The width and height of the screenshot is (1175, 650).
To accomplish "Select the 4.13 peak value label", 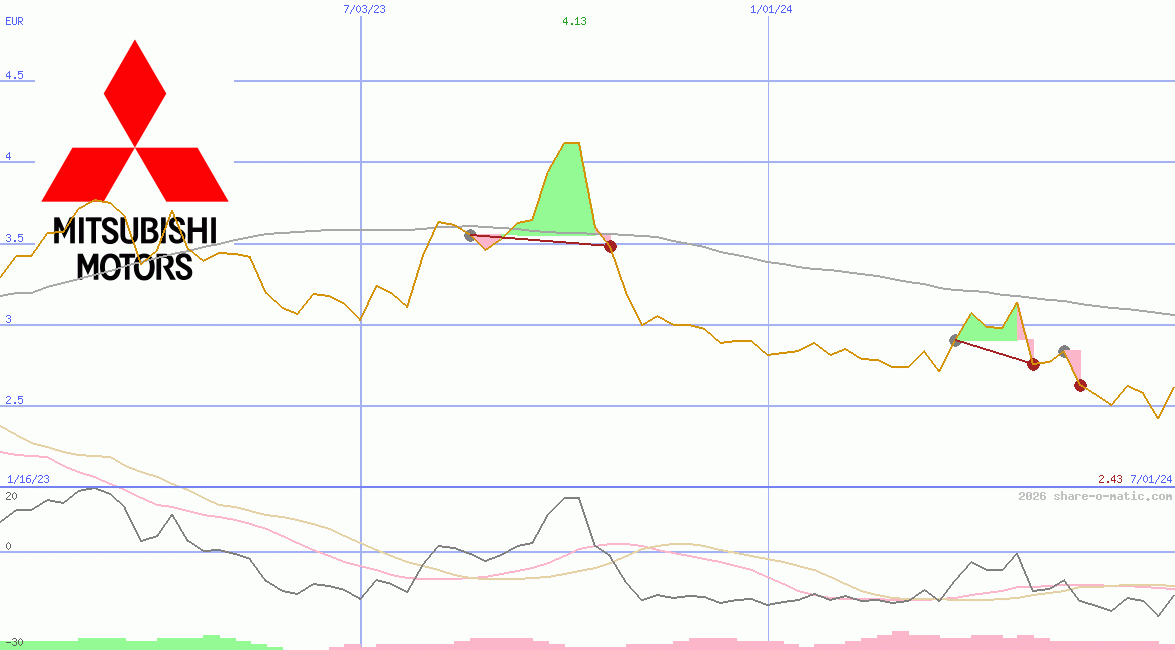I will pos(573,21).
